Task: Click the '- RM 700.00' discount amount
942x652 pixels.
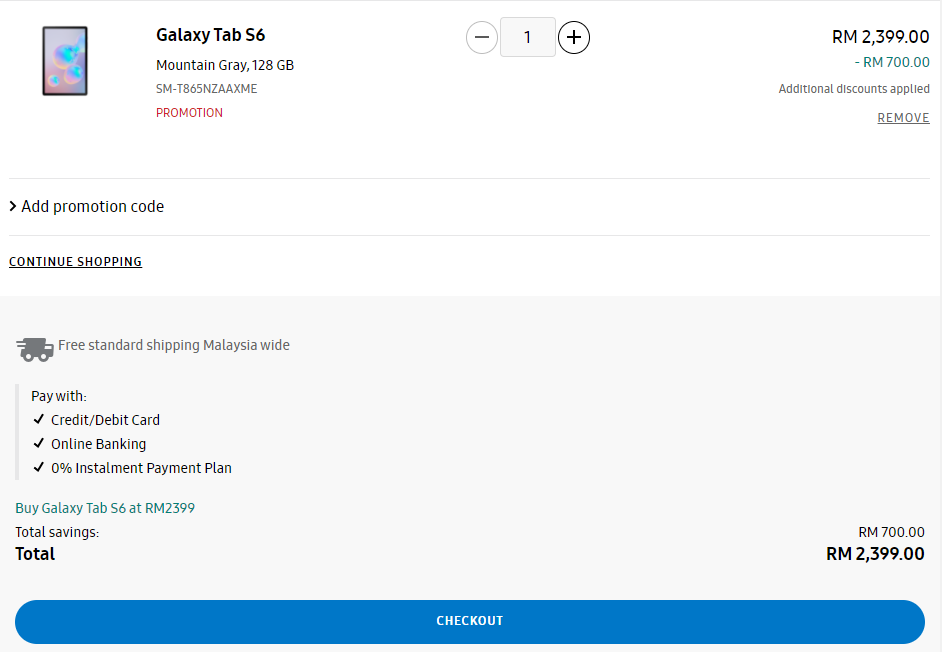Action: pyautogui.click(x=892, y=62)
